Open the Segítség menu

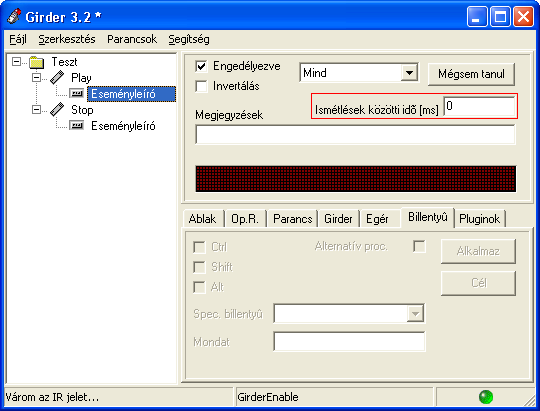pos(189,39)
